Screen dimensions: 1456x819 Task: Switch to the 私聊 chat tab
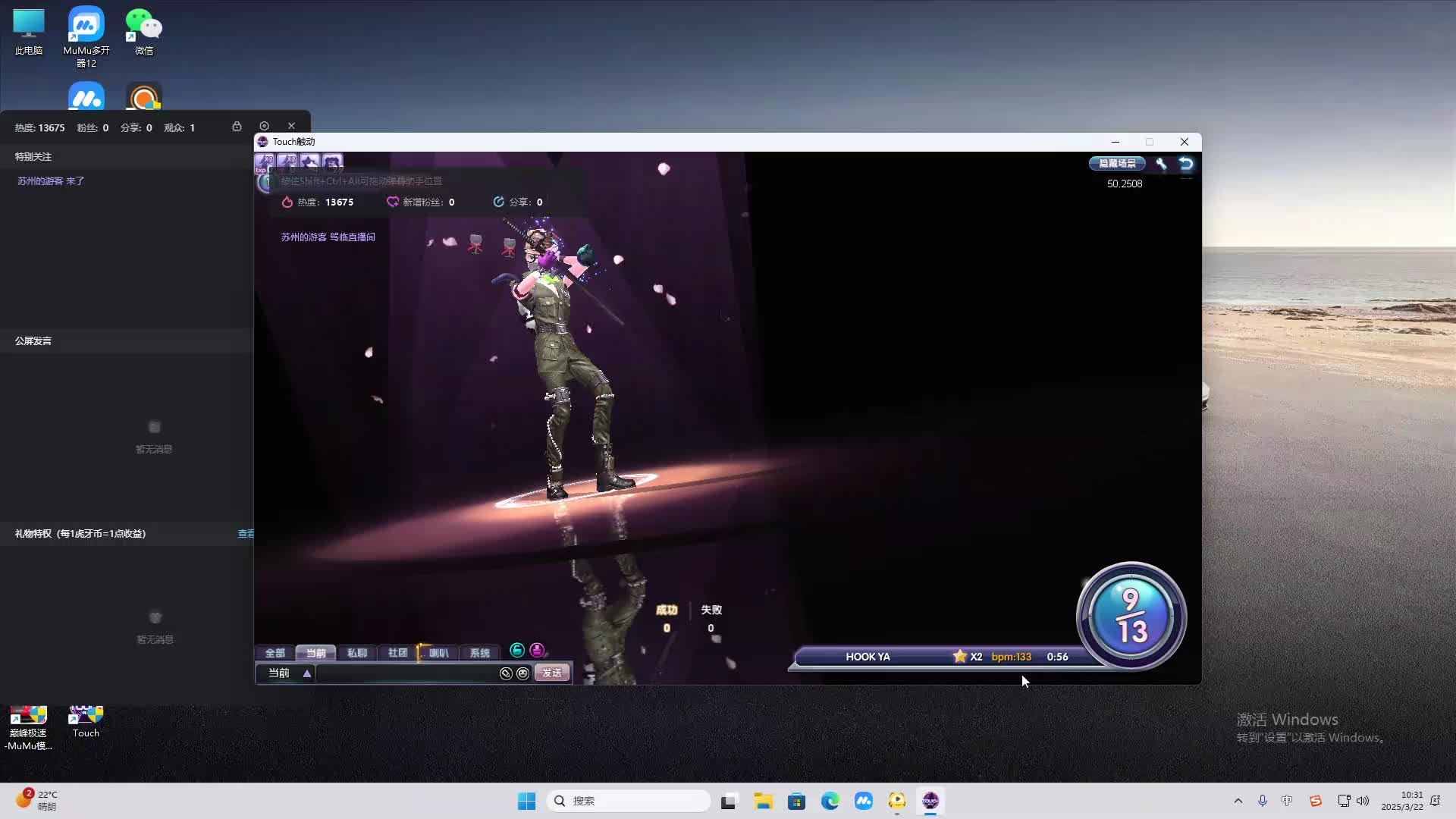pos(356,653)
